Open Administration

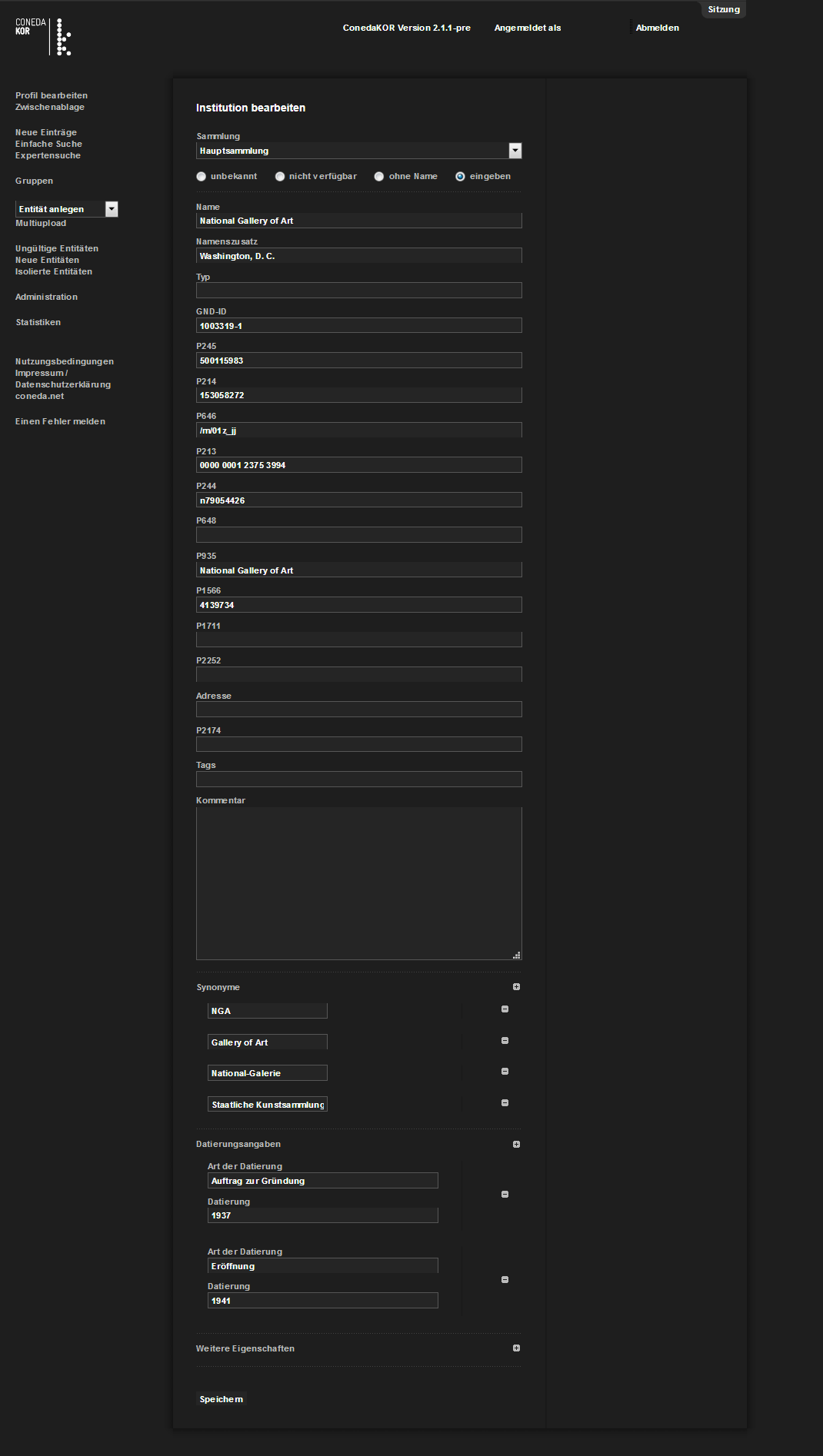[x=46, y=298]
